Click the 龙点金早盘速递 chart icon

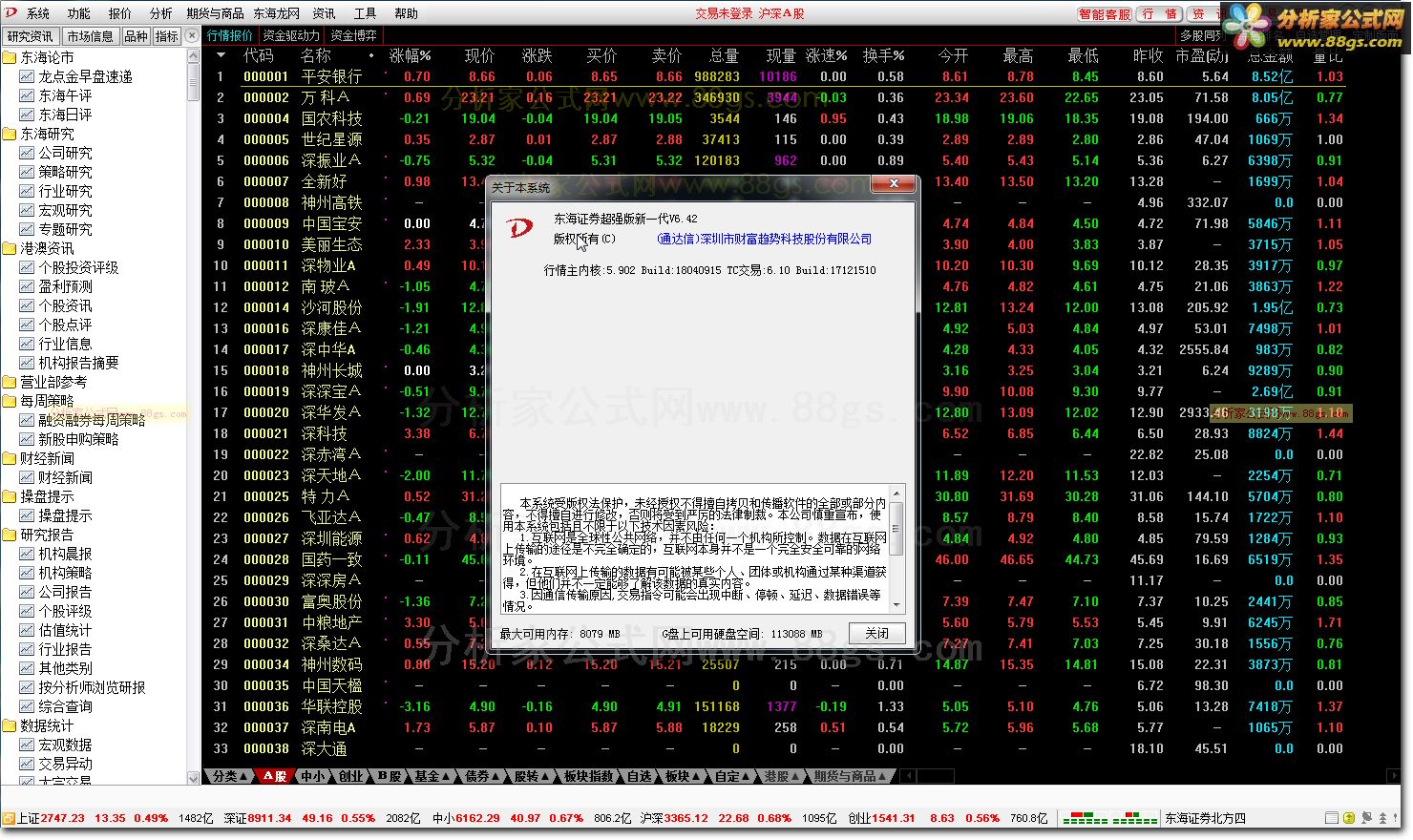point(27,76)
